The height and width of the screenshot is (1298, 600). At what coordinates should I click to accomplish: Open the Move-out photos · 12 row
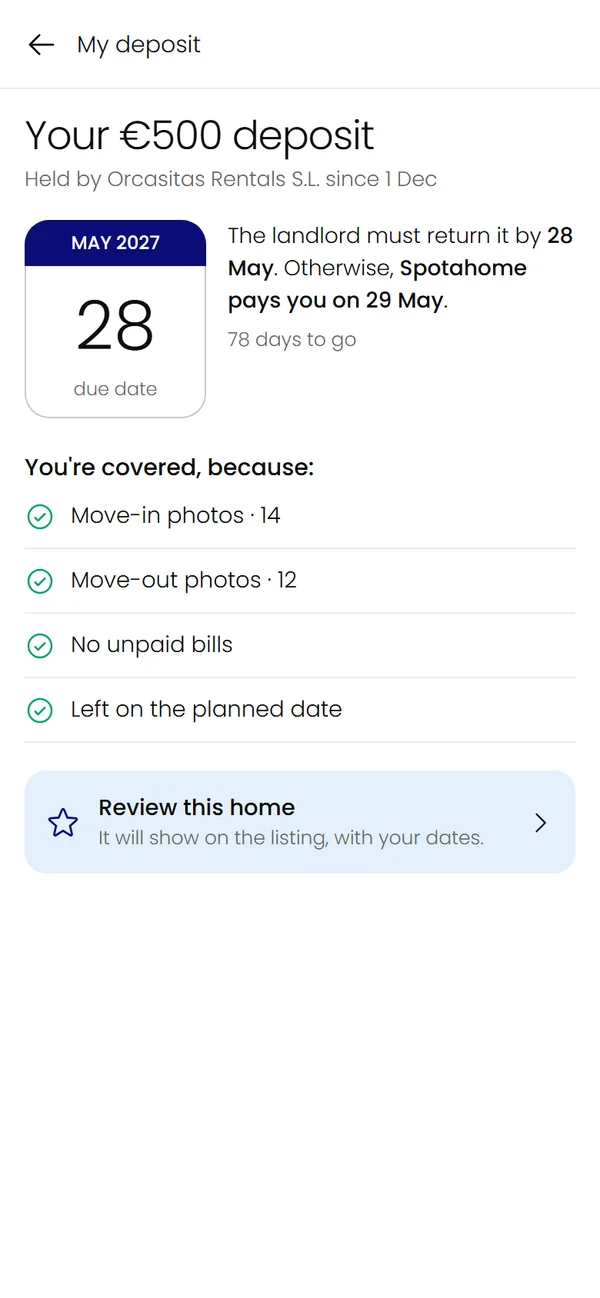pos(300,581)
